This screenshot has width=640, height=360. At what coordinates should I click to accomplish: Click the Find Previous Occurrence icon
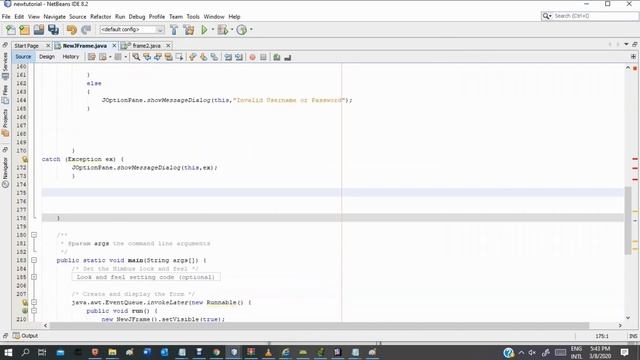pos(147,57)
